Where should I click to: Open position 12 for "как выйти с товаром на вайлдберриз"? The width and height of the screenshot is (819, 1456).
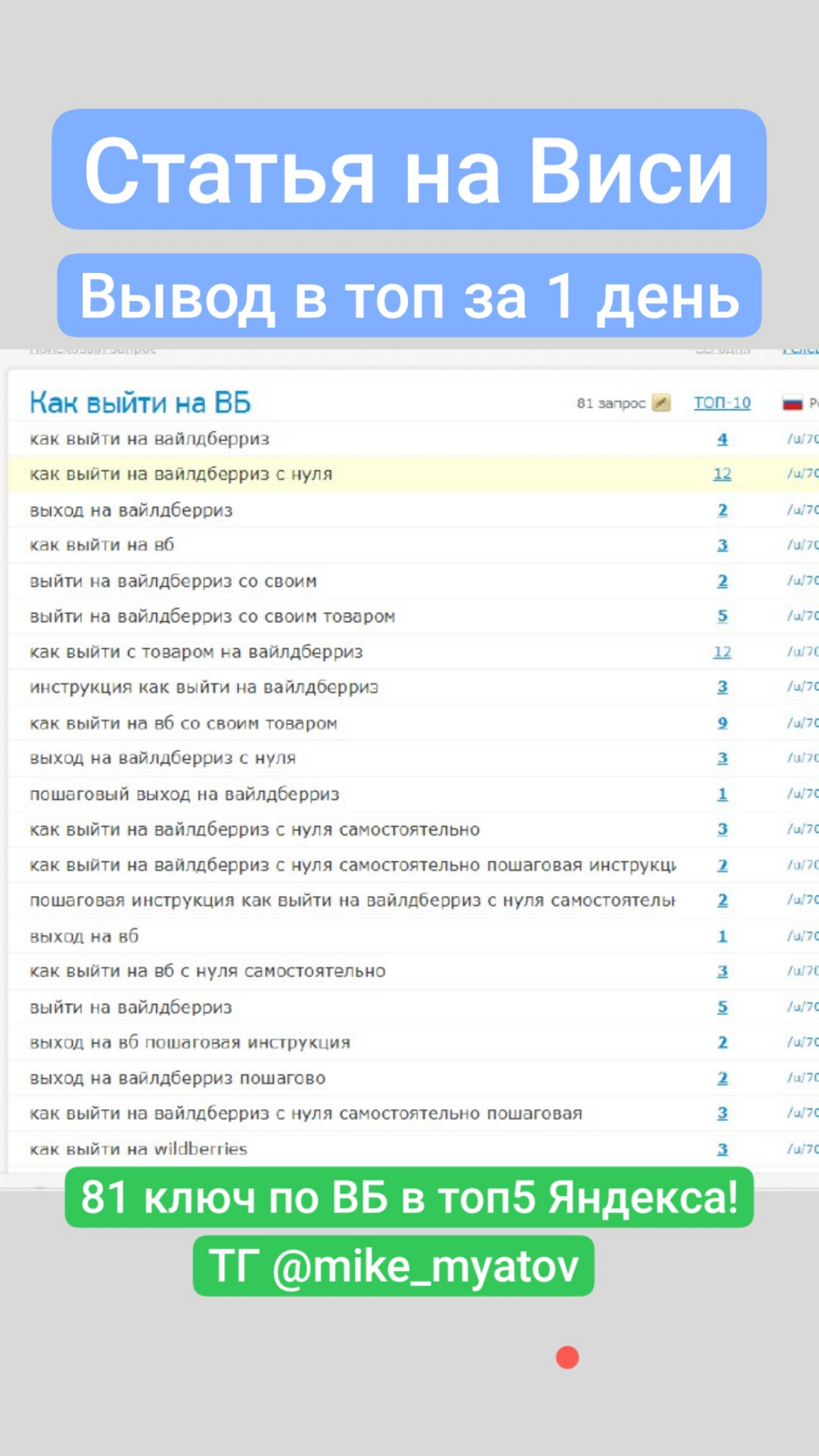pyautogui.click(x=722, y=652)
